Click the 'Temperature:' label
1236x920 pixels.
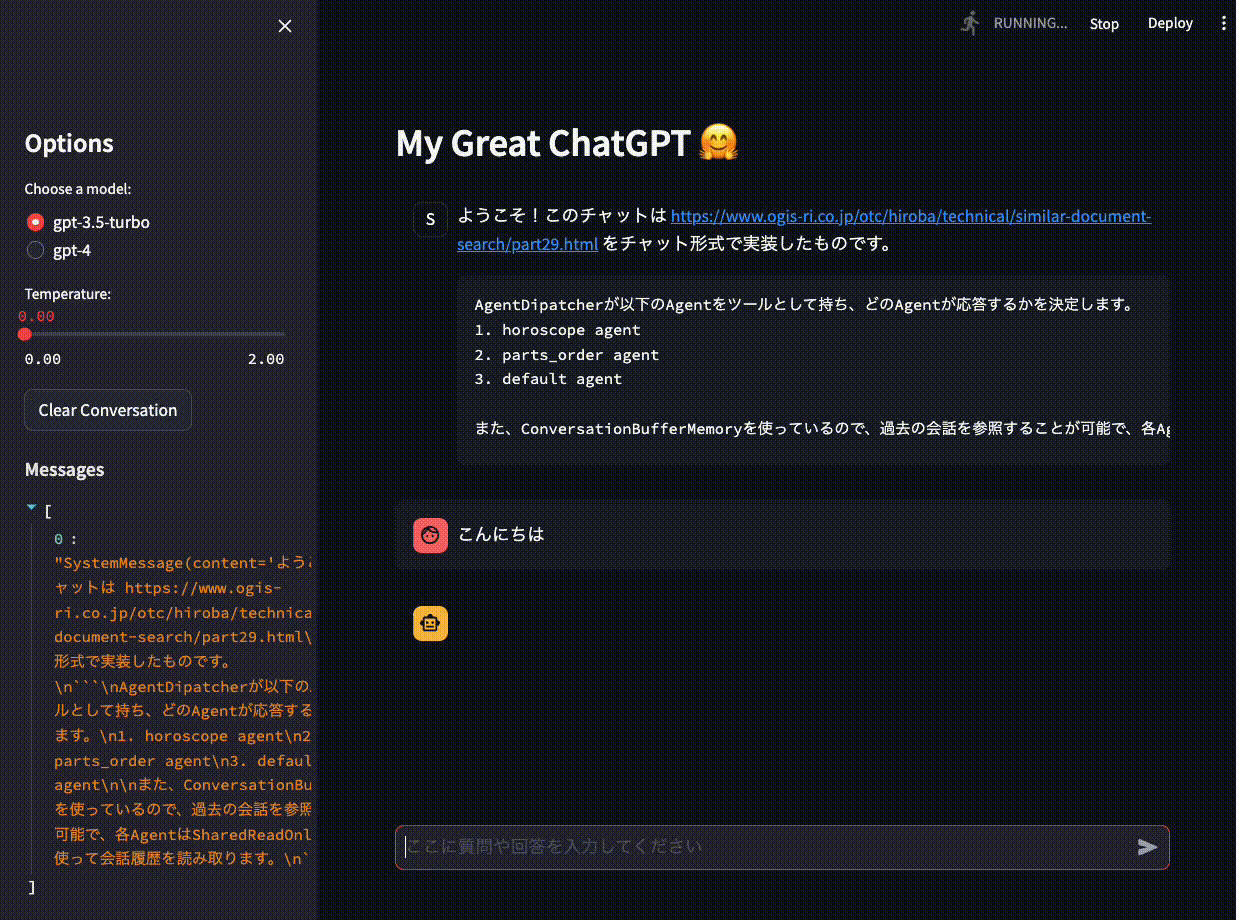68,294
